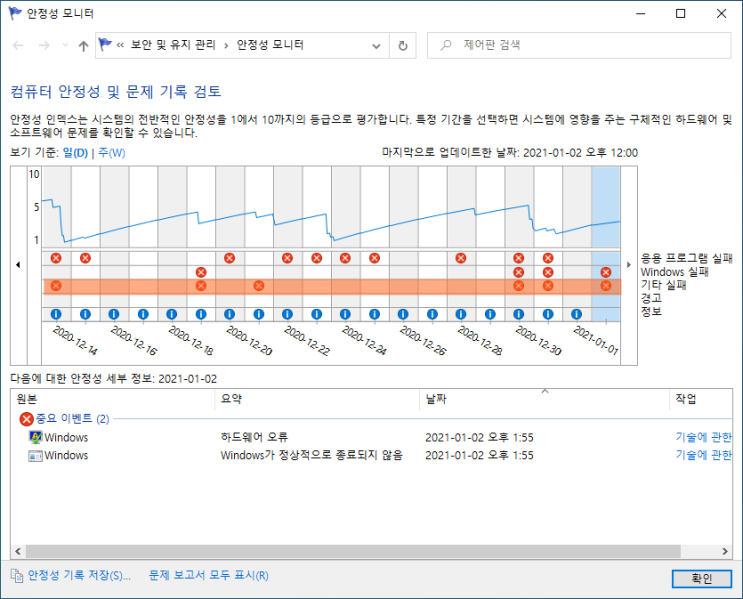
Task: Open 기술에 관한 link for abnormal shutdown row
Action: 704,455
